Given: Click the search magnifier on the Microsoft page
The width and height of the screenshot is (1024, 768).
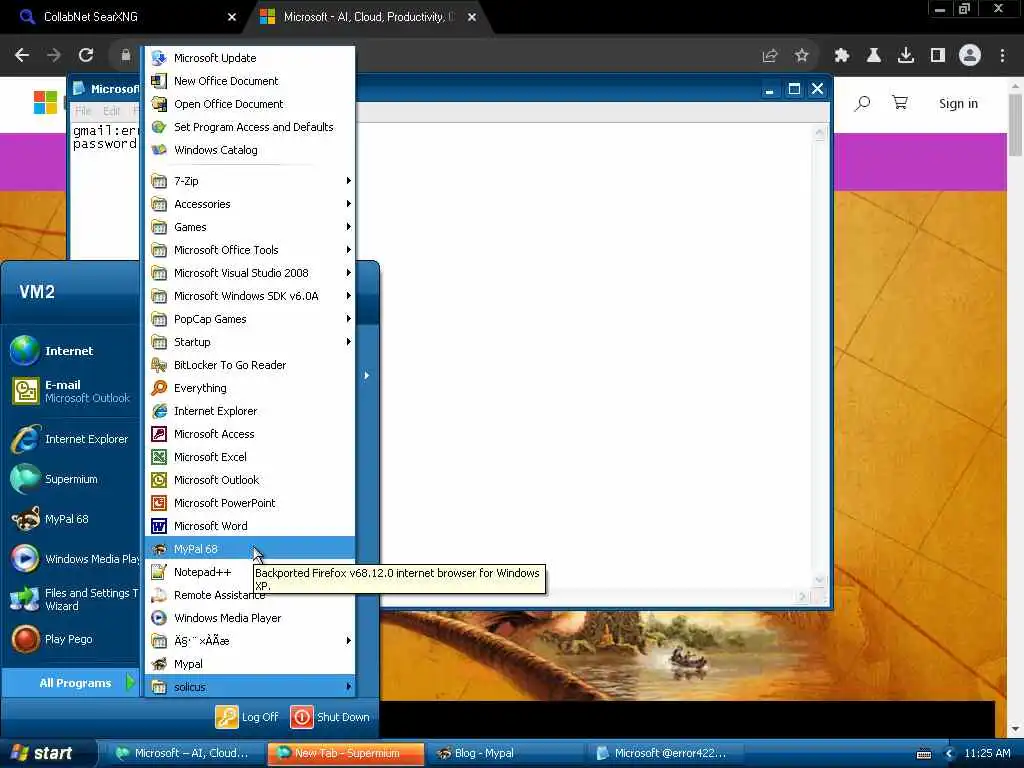Looking at the screenshot, I should pyautogui.click(x=862, y=103).
